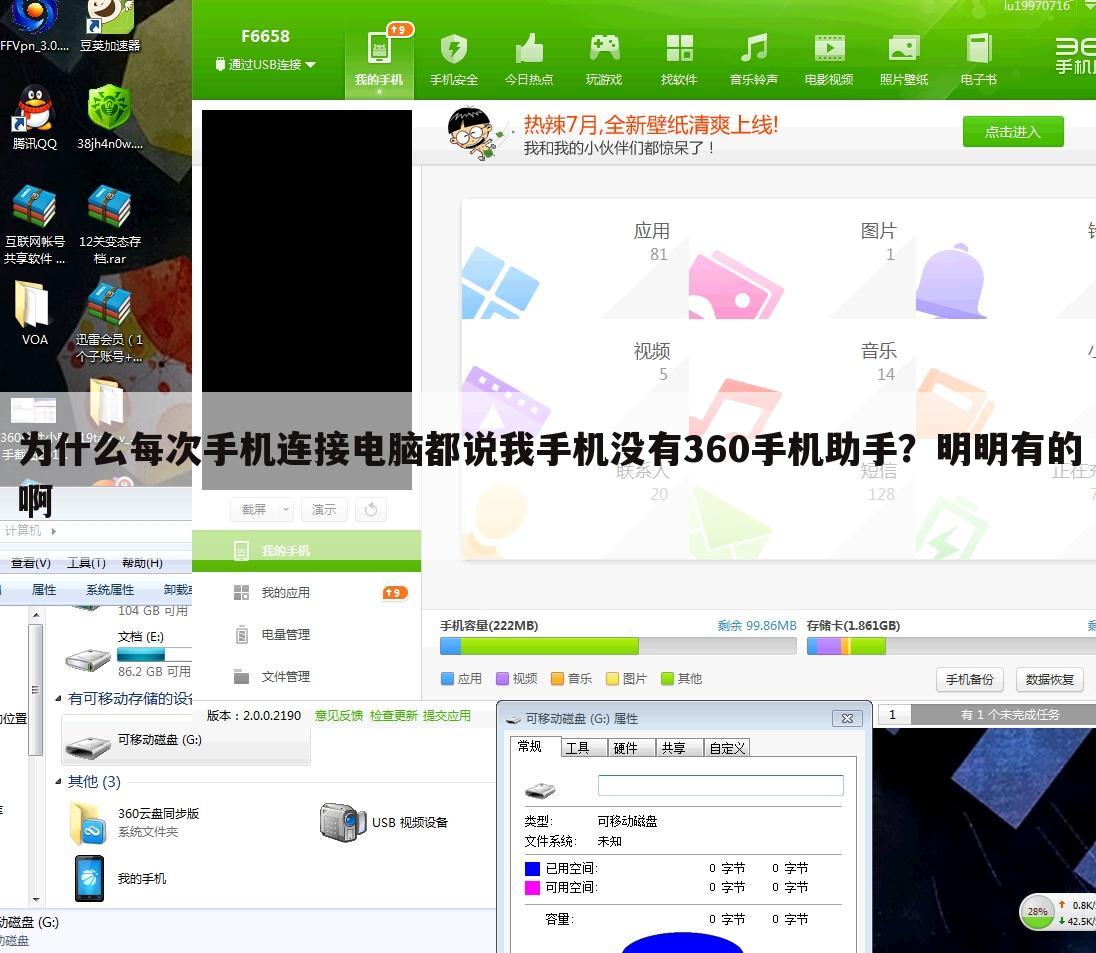Viewport: 1096px width, 953px height.
Task: Open 通过USB连接 connection dropdown
Action: click(x=265, y=64)
